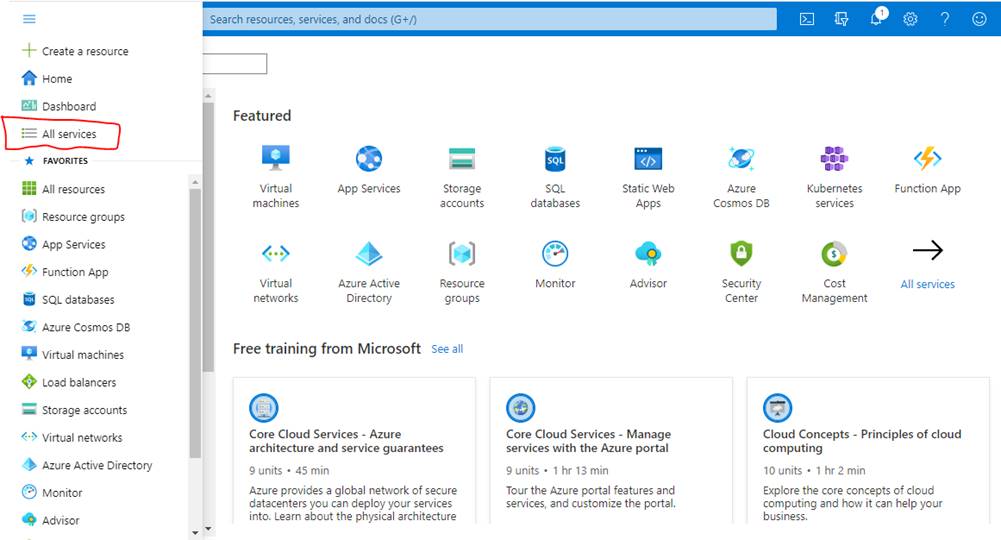Click Create a resource in sidebar
This screenshot has height=540, width=1001.
pyautogui.click(x=75, y=51)
